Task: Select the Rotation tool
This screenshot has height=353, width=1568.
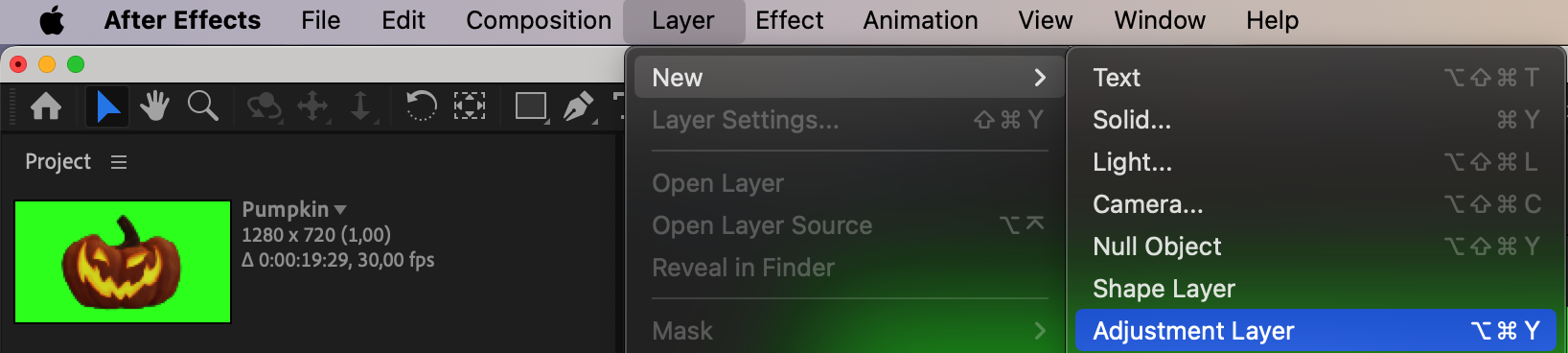Action: 421,106
